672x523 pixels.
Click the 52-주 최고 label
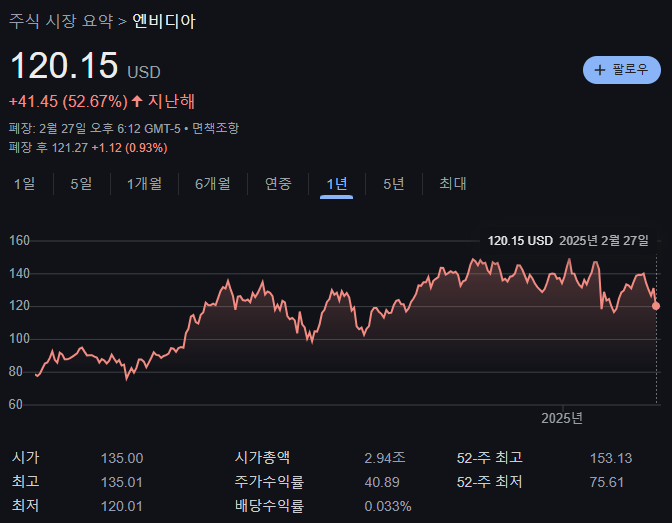(x=489, y=457)
